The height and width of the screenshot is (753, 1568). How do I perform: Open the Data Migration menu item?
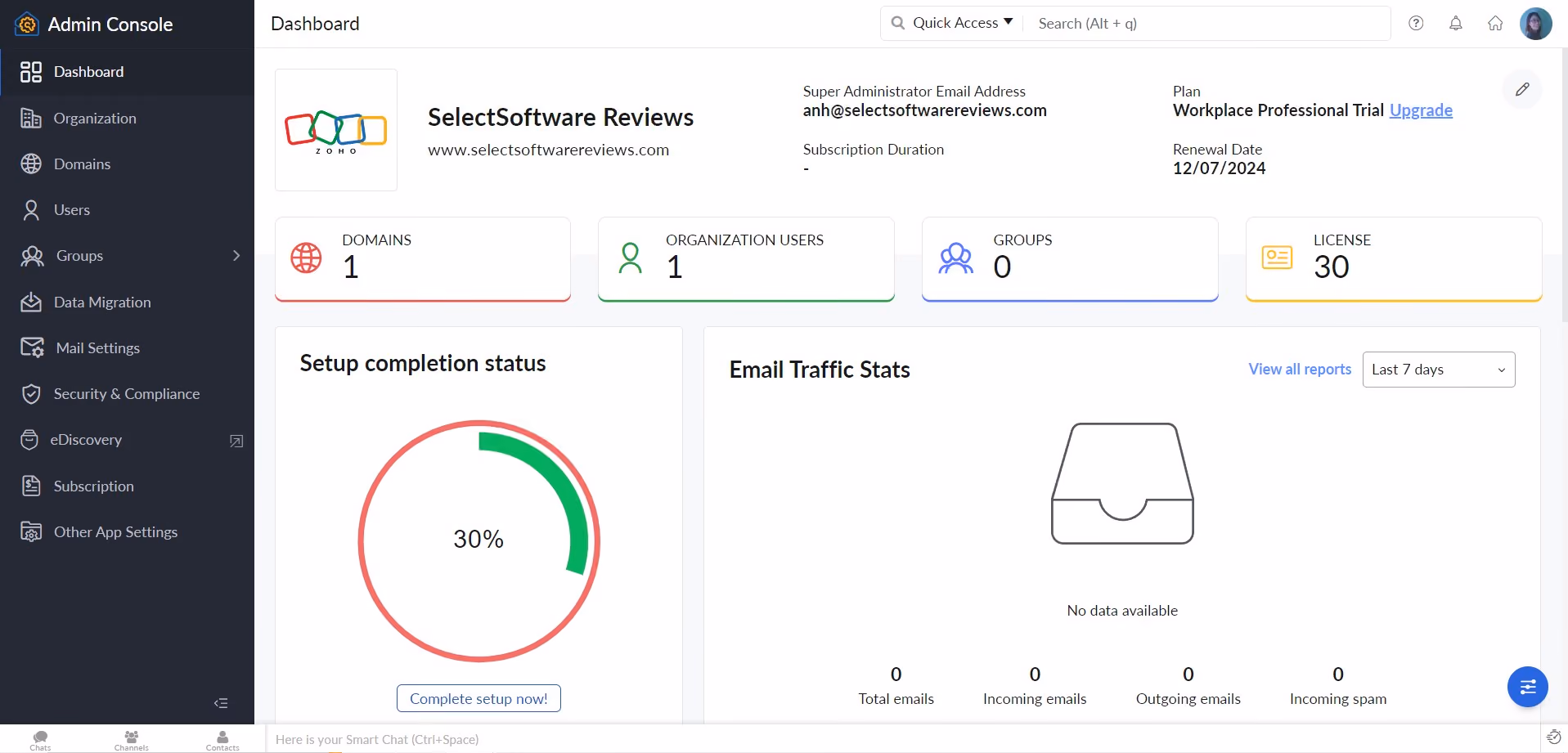pyautogui.click(x=127, y=303)
